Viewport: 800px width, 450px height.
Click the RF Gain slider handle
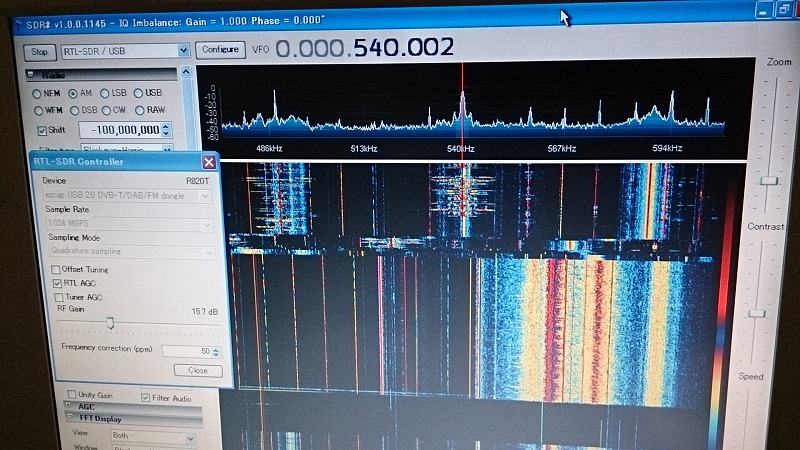click(x=110, y=322)
